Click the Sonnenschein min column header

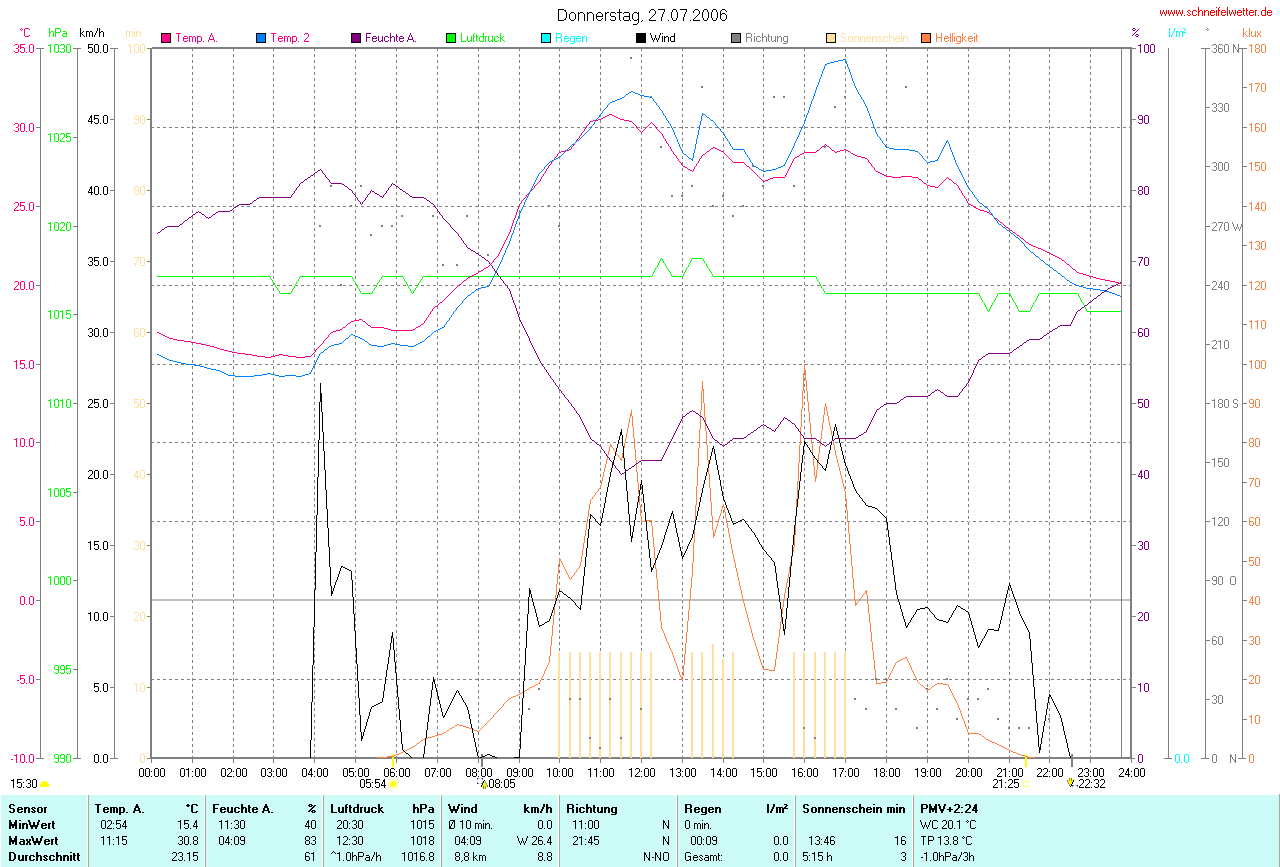coord(854,808)
